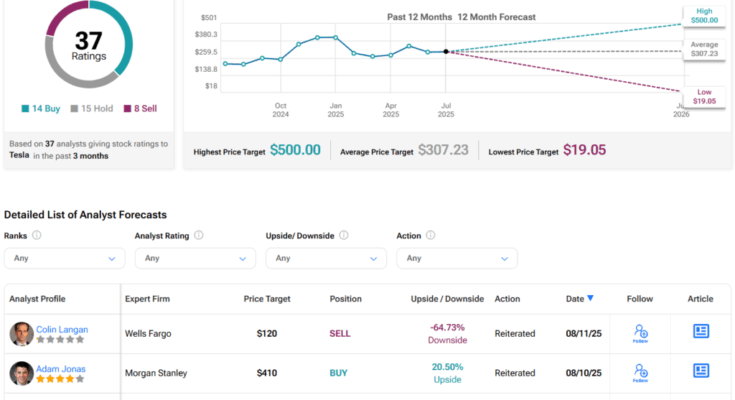Open article icon for Wells Fargo row
Image resolution: width=735 pixels, height=400 pixels.
click(701, 331)
